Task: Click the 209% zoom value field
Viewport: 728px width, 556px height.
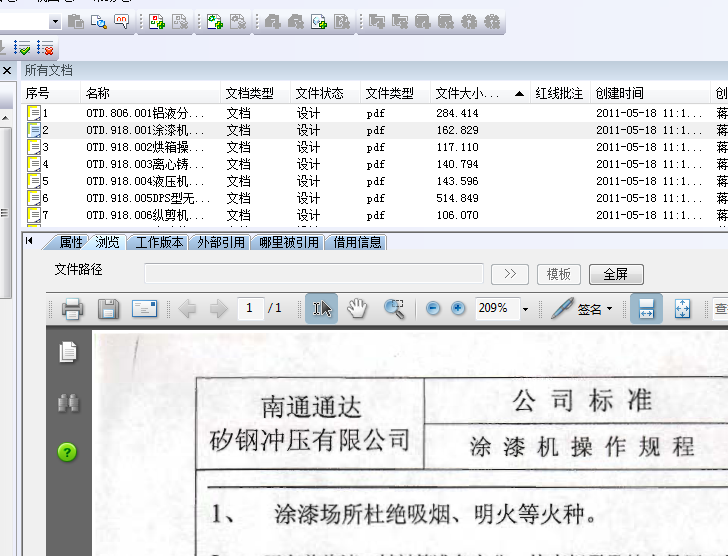Action: click(497, 308)
